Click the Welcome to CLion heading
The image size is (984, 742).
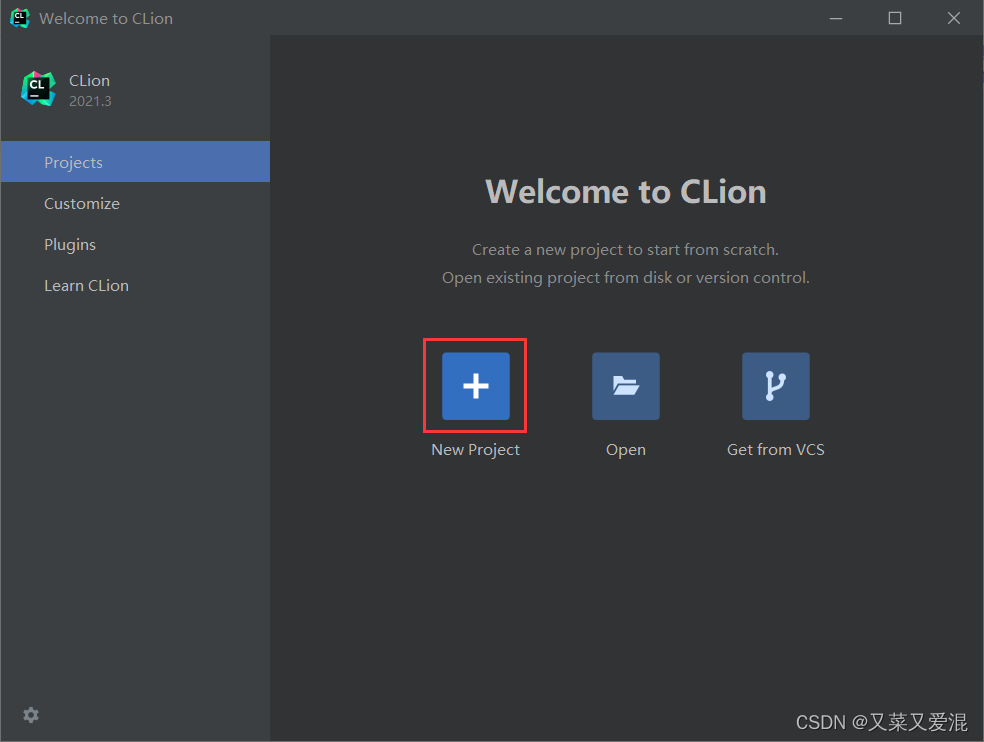coord(626,192)
